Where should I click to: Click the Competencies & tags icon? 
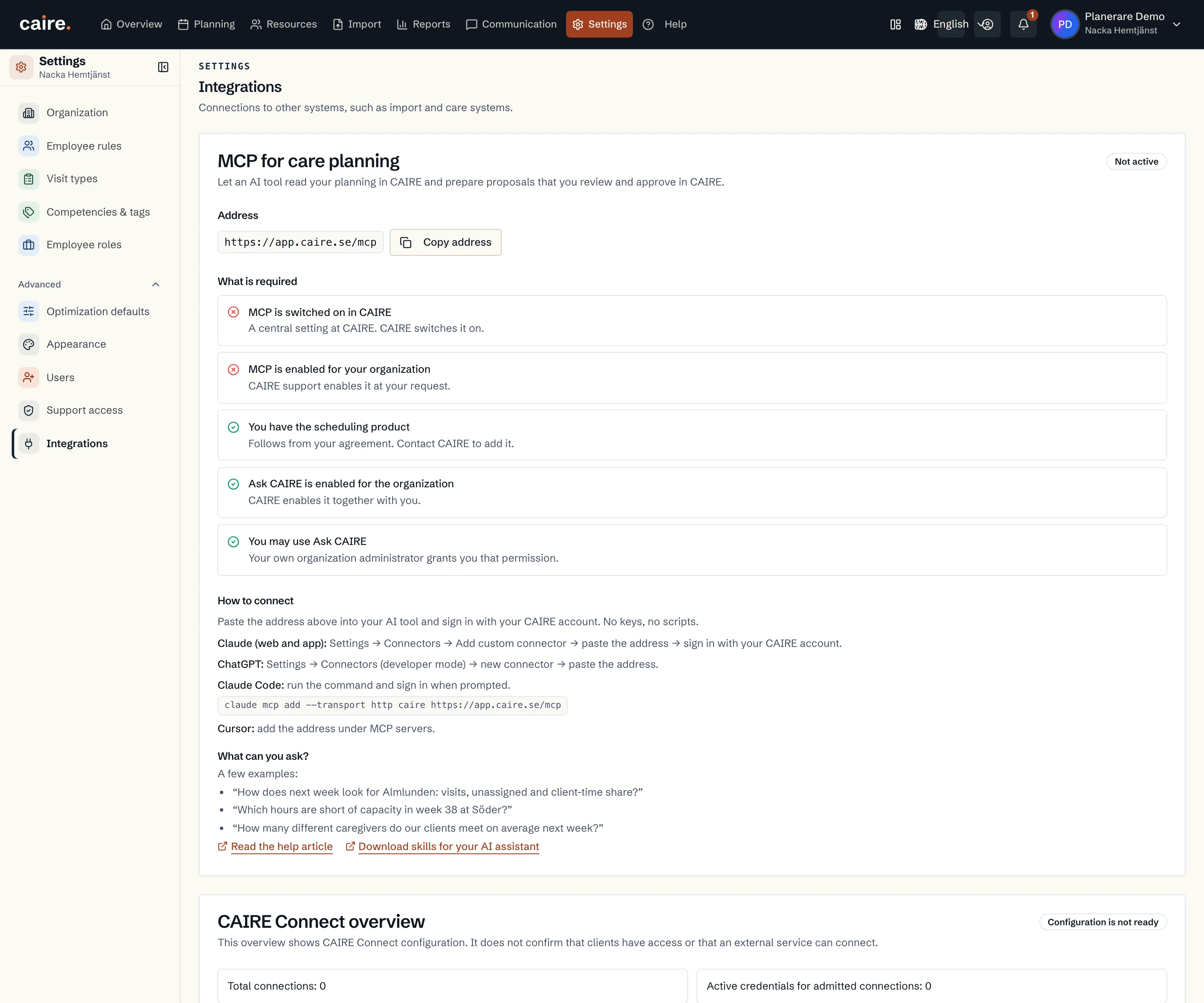tap(29, 212)
